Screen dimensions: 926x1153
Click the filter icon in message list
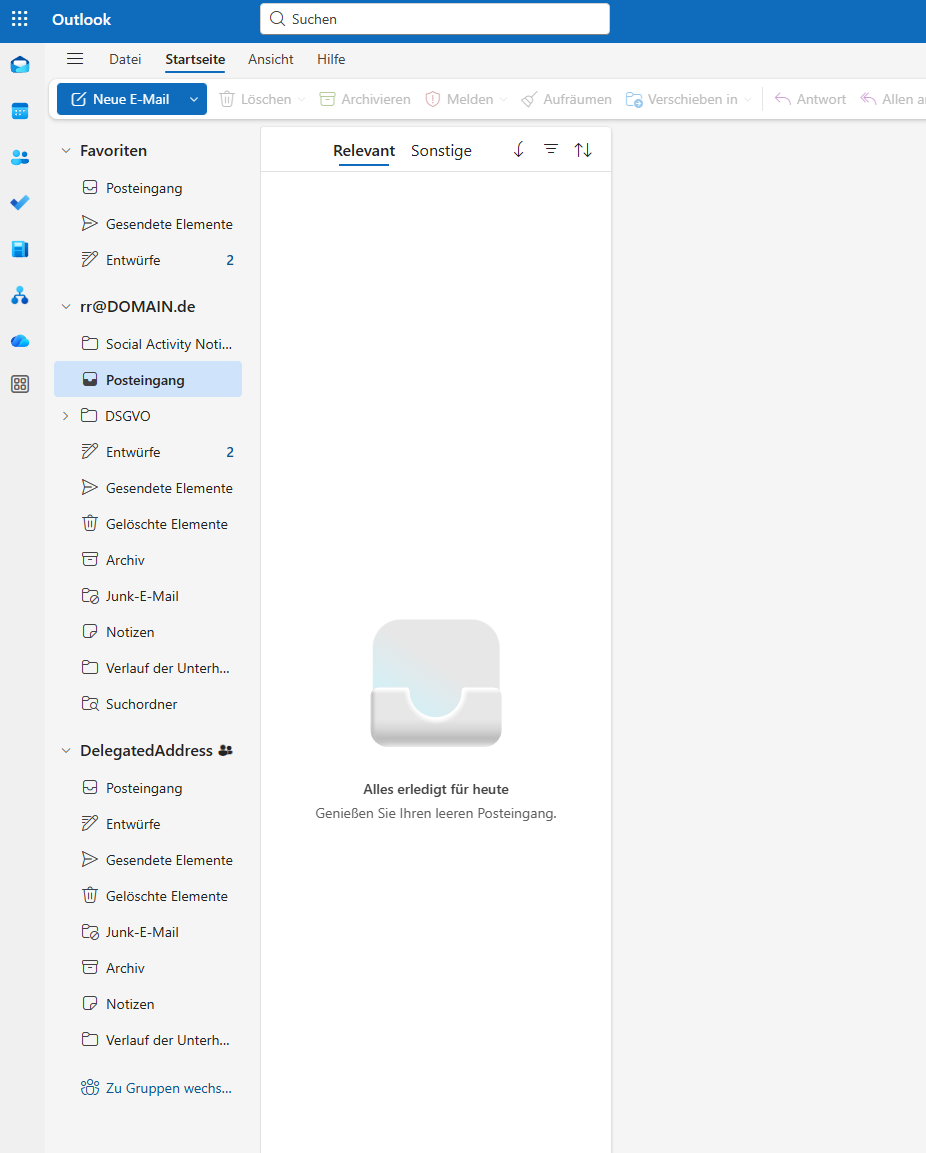coord(551,150)
